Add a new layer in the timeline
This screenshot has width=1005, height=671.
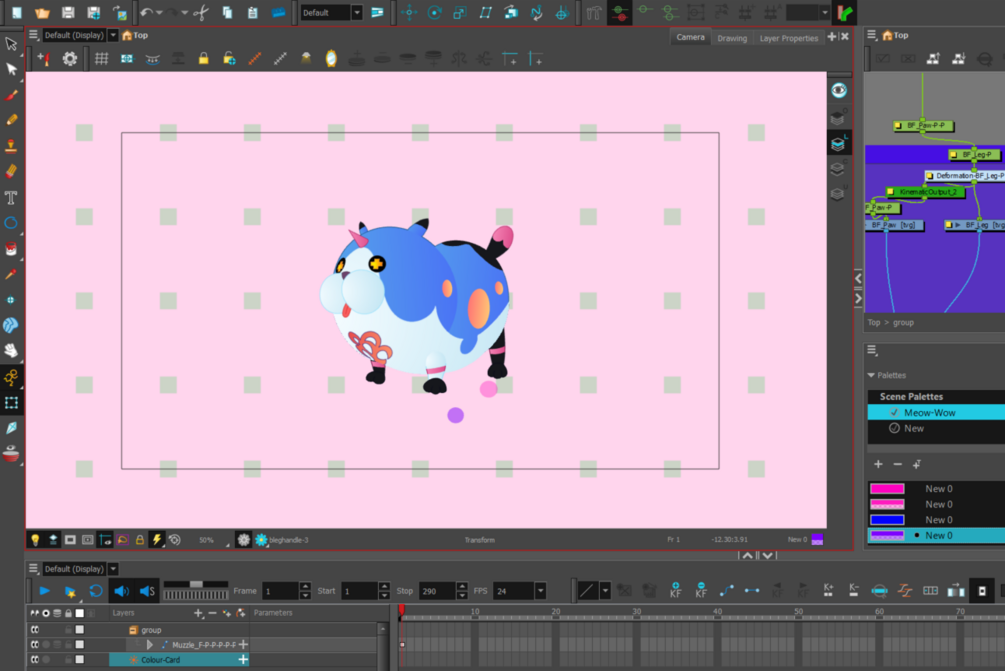coord(198,614)
